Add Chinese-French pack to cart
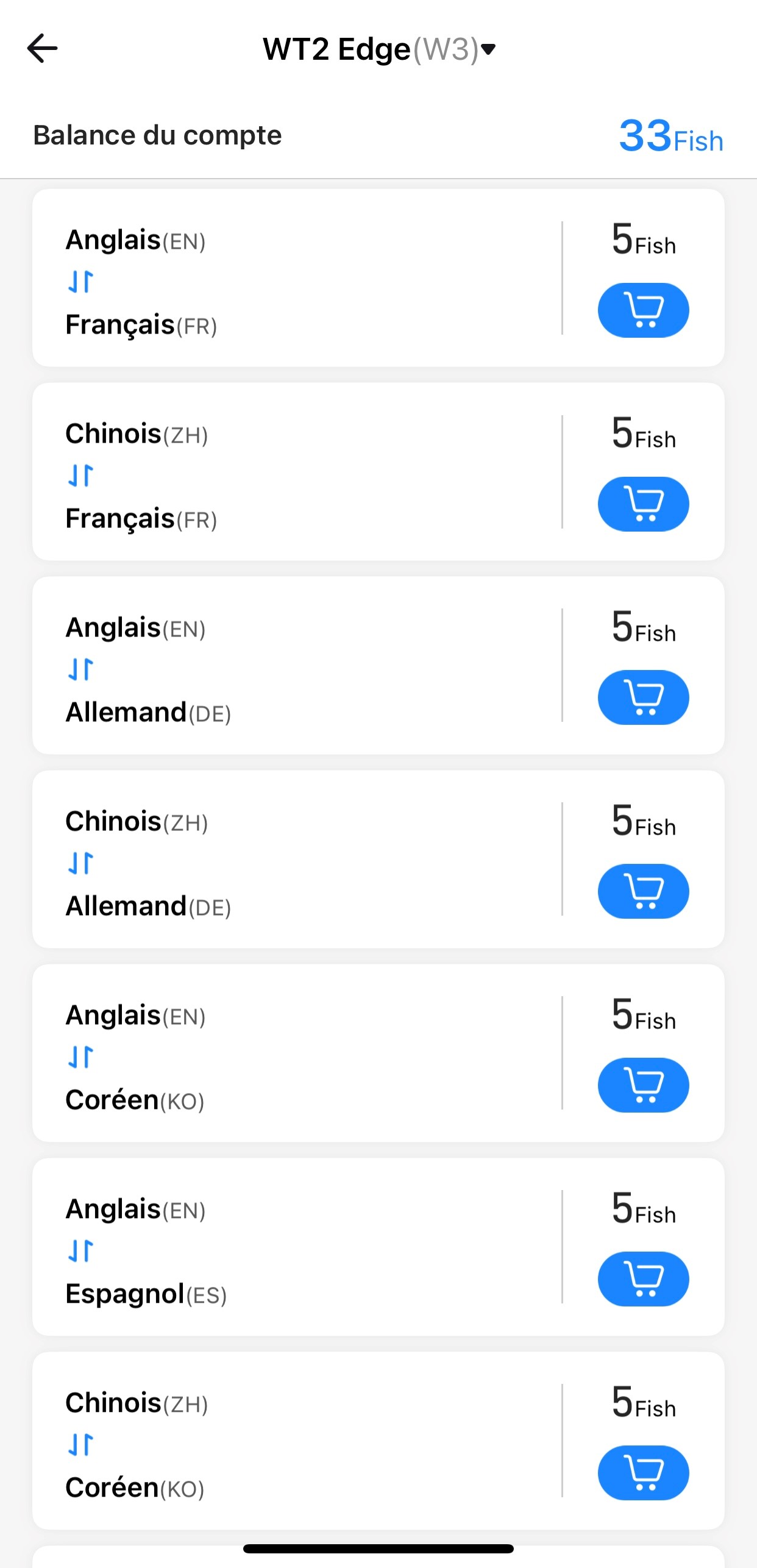The width and height of the screenshot is (757, 1568). click(643, 504)
